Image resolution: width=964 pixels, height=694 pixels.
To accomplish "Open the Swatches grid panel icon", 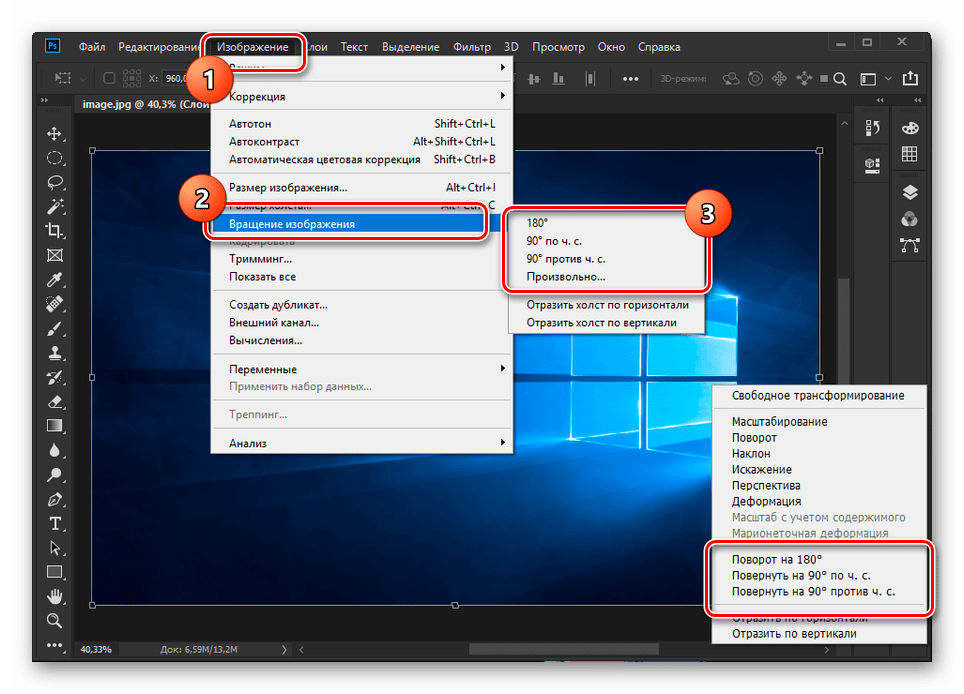I will [x=910, y=154].
